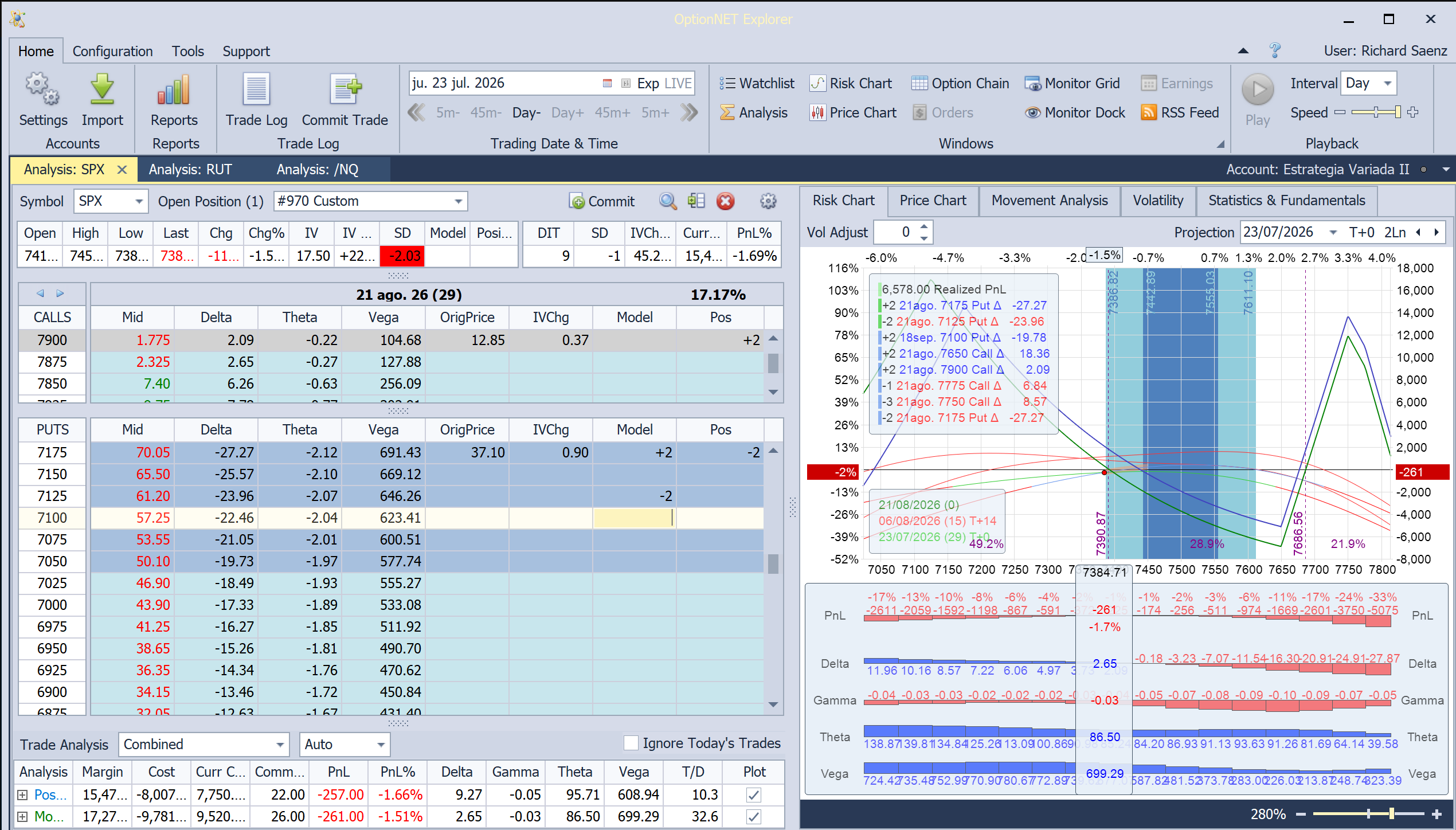Close the Analysis: SPX tab
The height and width of the screenshot is (830, 1456).
(x=122, y=170)
